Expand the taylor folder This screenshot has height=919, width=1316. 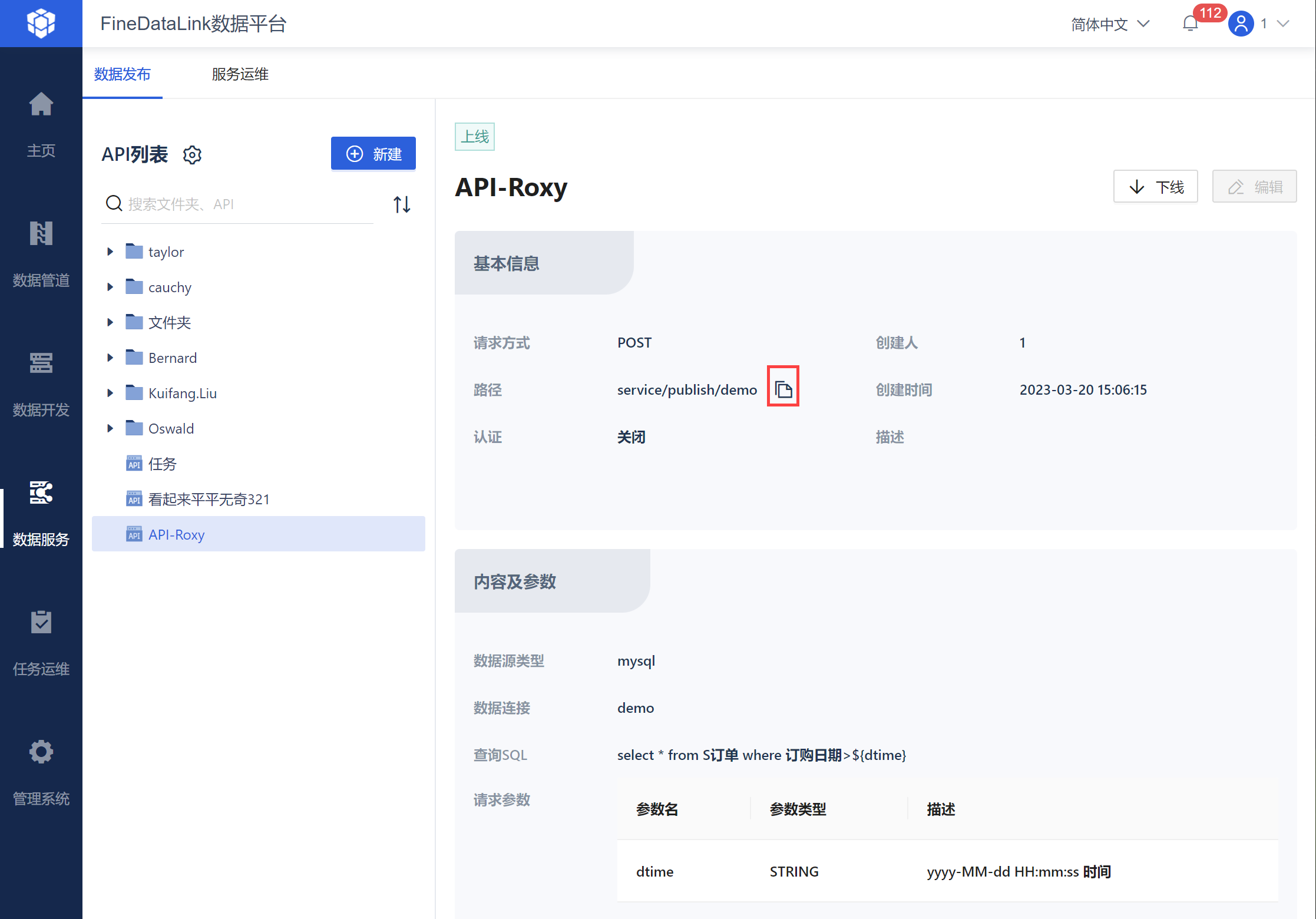[110, 252]
